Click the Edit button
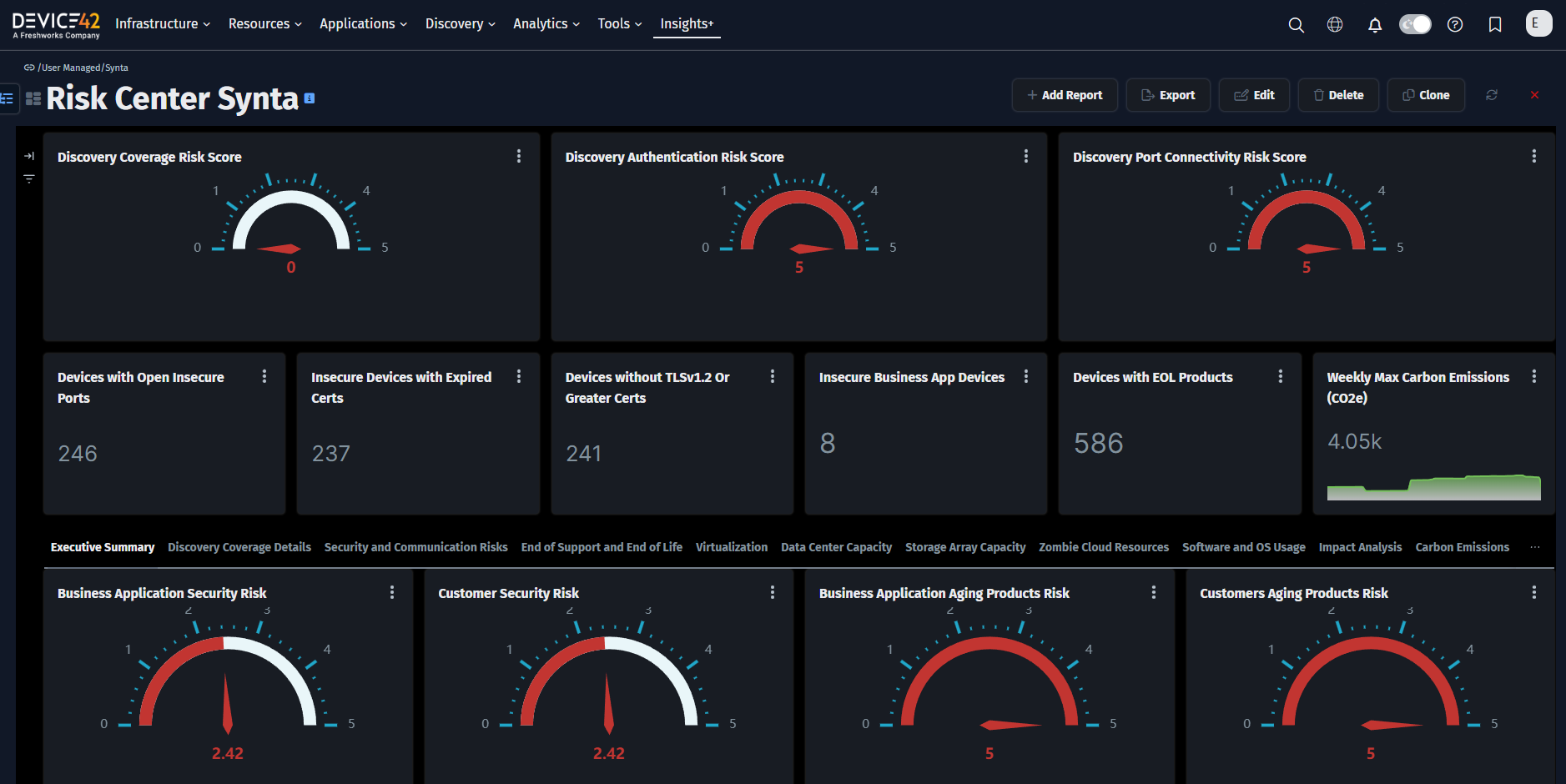 (1254, 95)
